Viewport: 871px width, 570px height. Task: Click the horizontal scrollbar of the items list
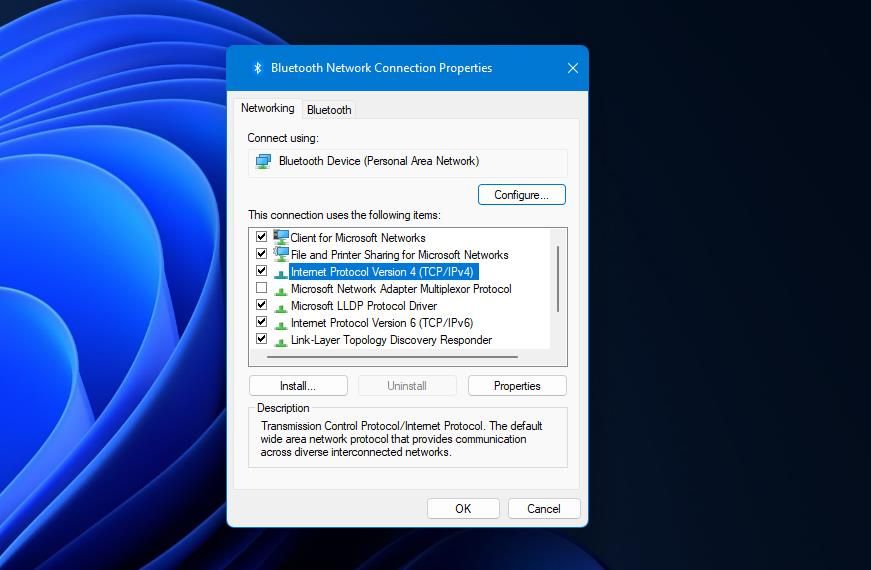[x=392, y=357]
